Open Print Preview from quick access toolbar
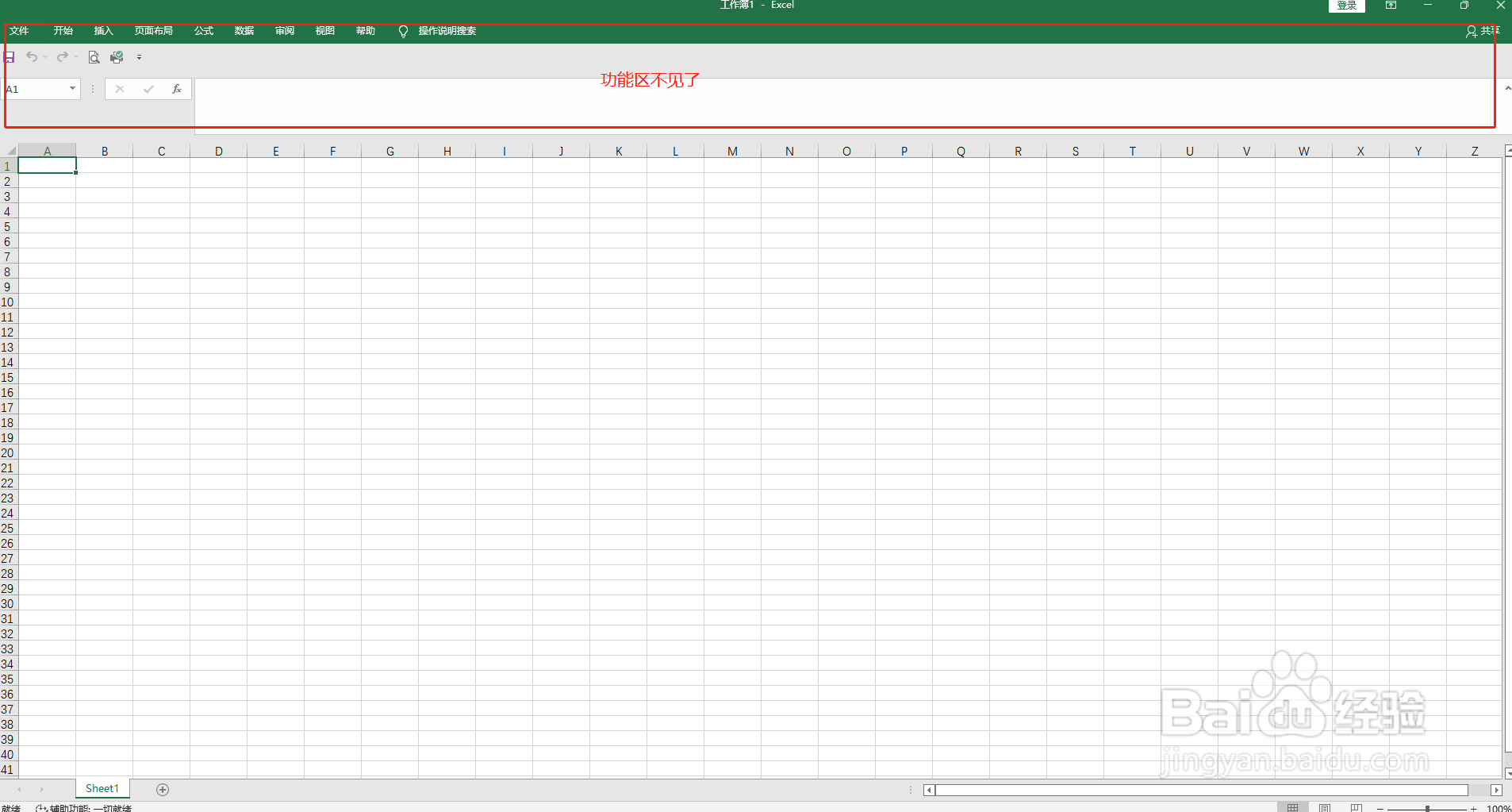The height and width of the screenshot is (812, 1512). coord(94,57)
